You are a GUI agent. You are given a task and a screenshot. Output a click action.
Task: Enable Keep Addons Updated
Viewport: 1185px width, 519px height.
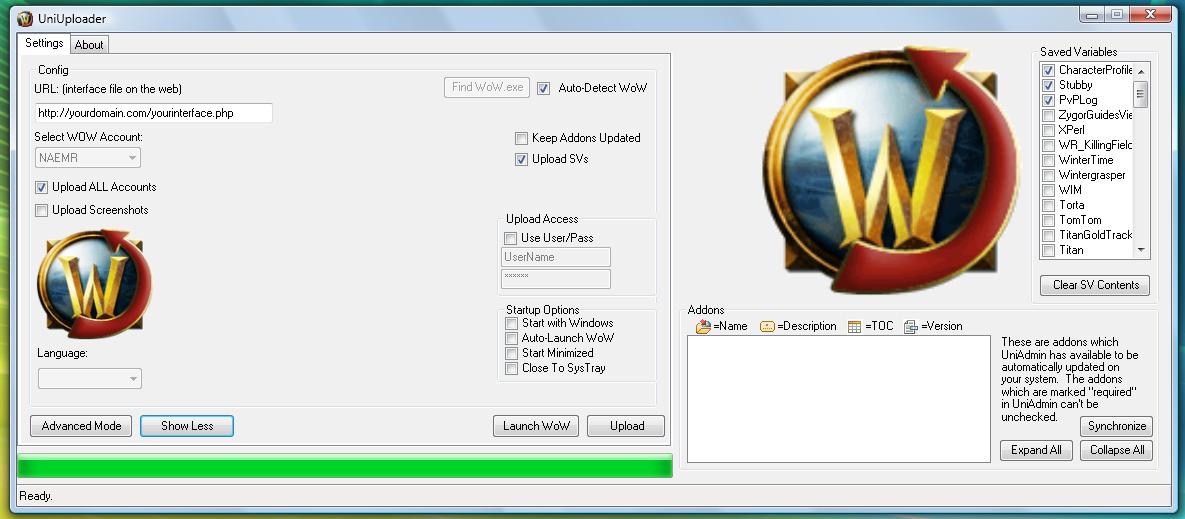pos(522,139)
